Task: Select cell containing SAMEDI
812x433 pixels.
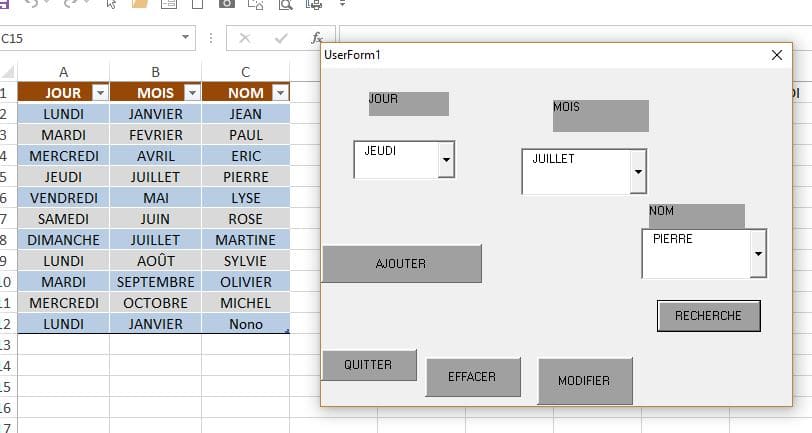Action: (63, 219)
